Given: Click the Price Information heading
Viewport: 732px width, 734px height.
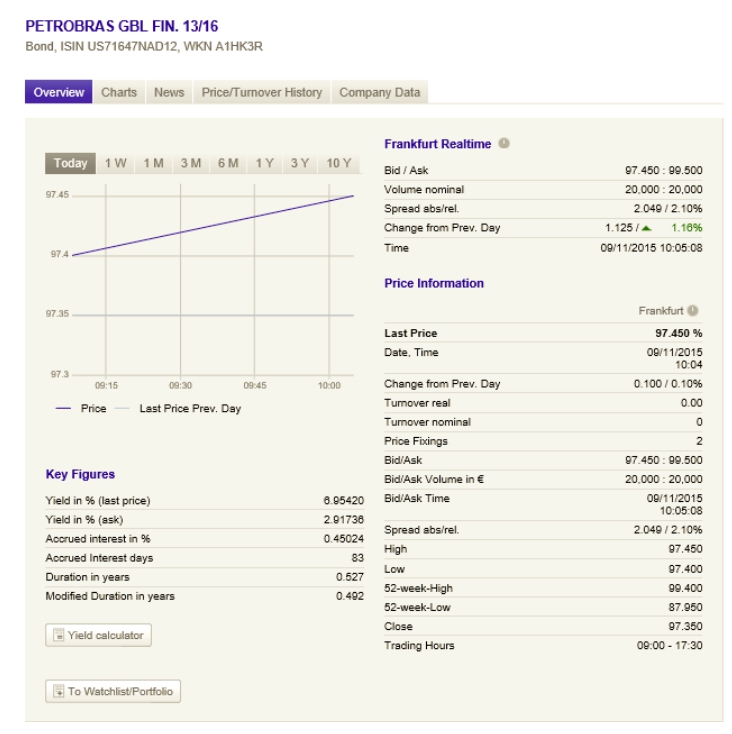Looking at the screenshot, I should [434, 283].
